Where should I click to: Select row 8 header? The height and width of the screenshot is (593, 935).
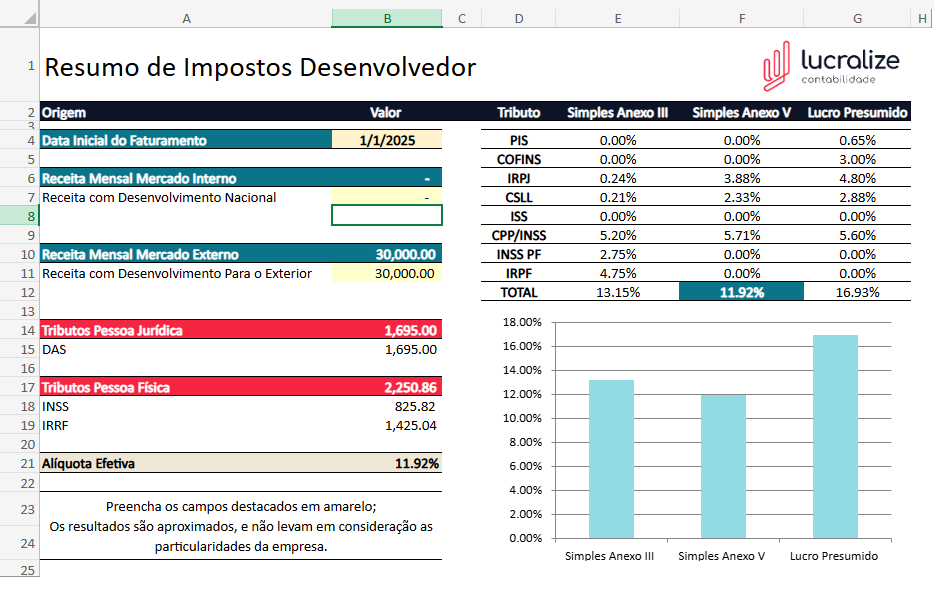coord(19,216)
